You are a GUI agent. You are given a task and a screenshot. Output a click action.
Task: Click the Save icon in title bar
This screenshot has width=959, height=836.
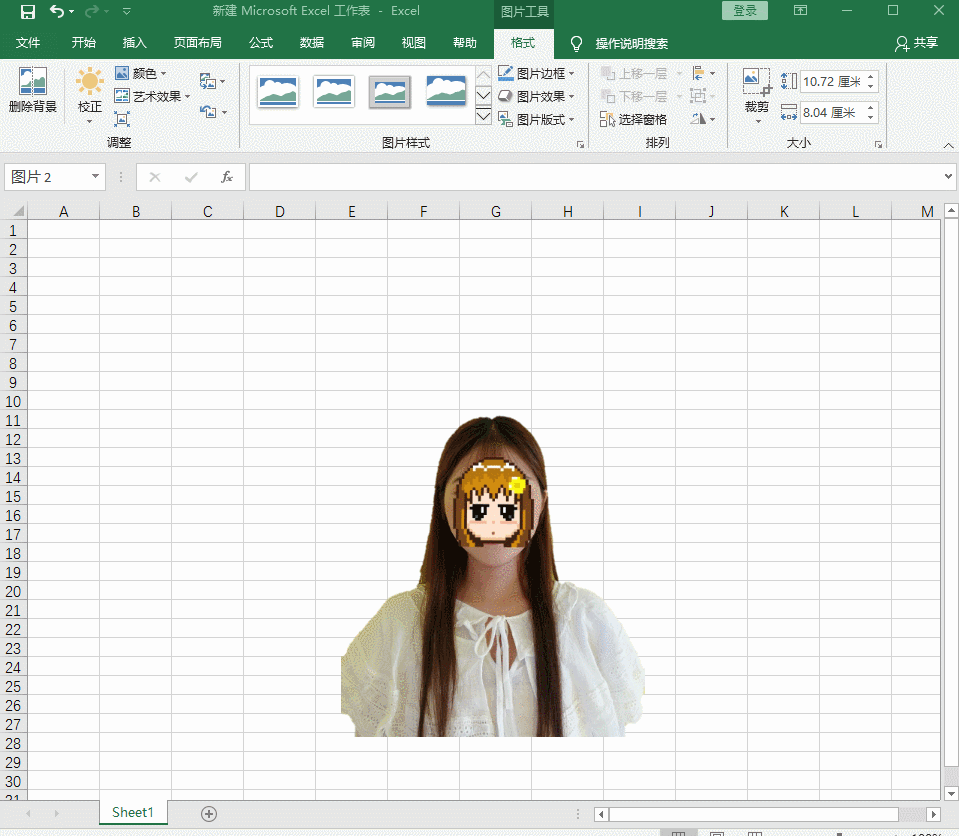pos(28,12)
